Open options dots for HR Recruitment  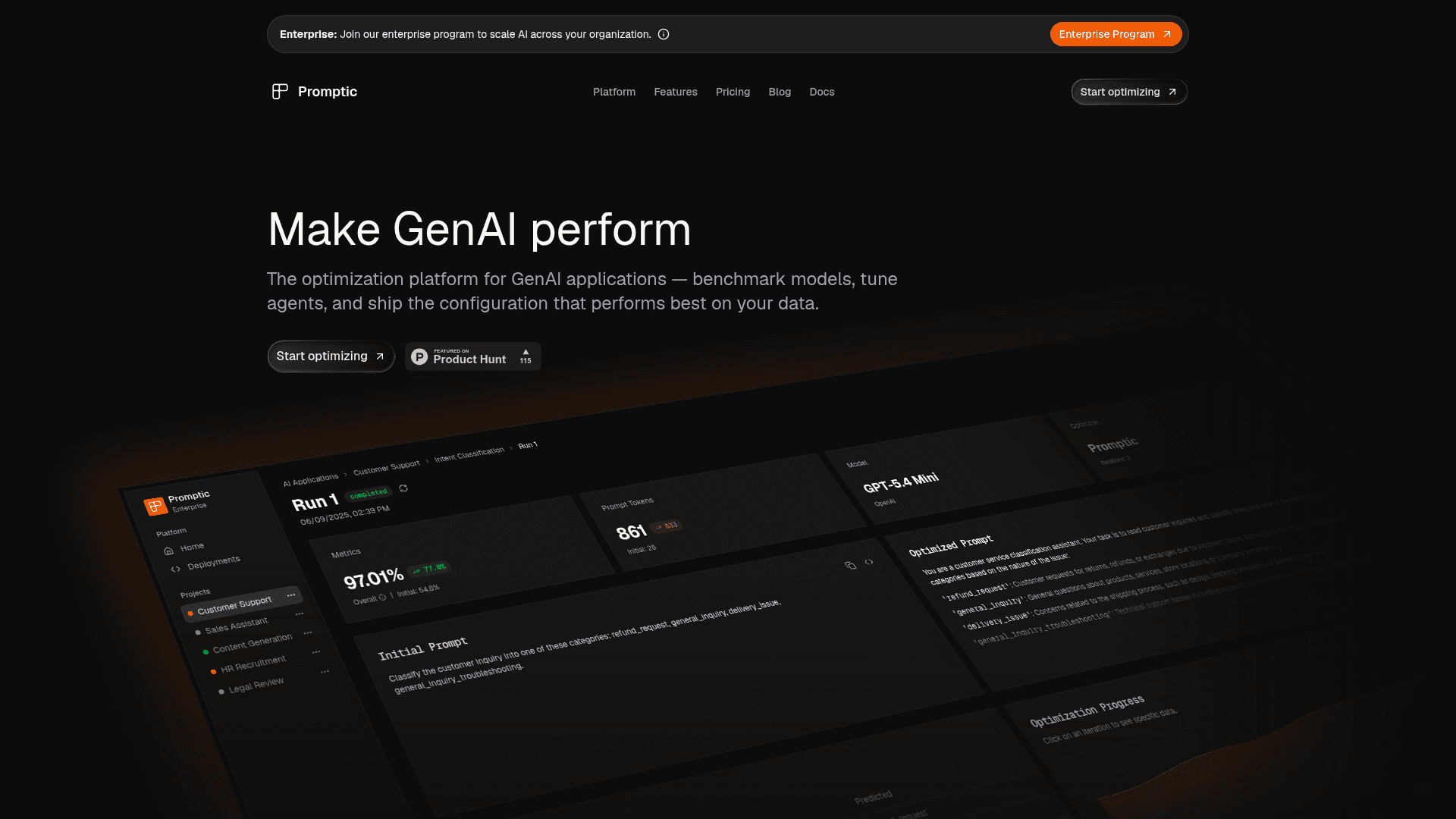click(x=316, y=651)
